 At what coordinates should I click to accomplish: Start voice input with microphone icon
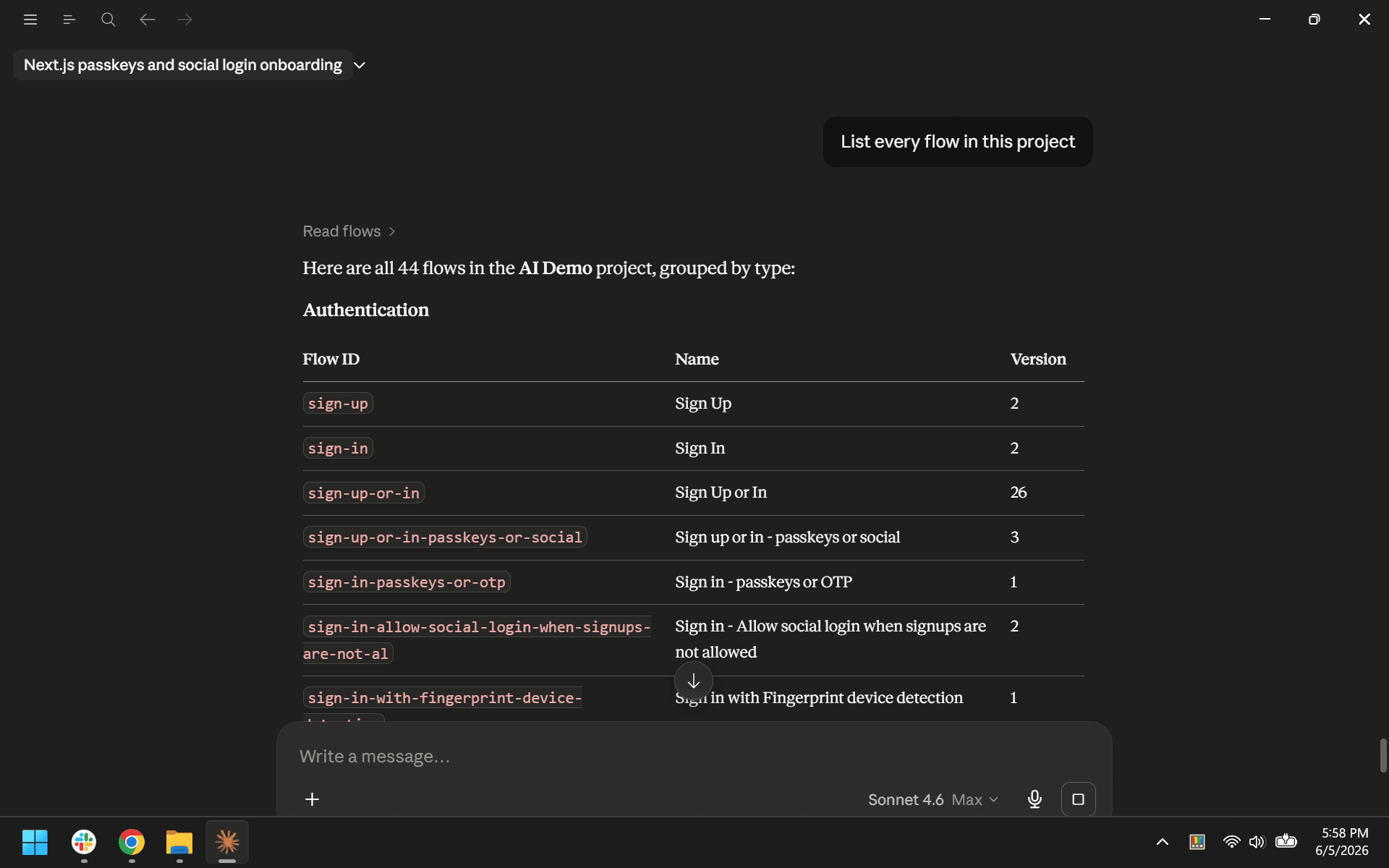pyautogui.click(x=1035, y=799)
